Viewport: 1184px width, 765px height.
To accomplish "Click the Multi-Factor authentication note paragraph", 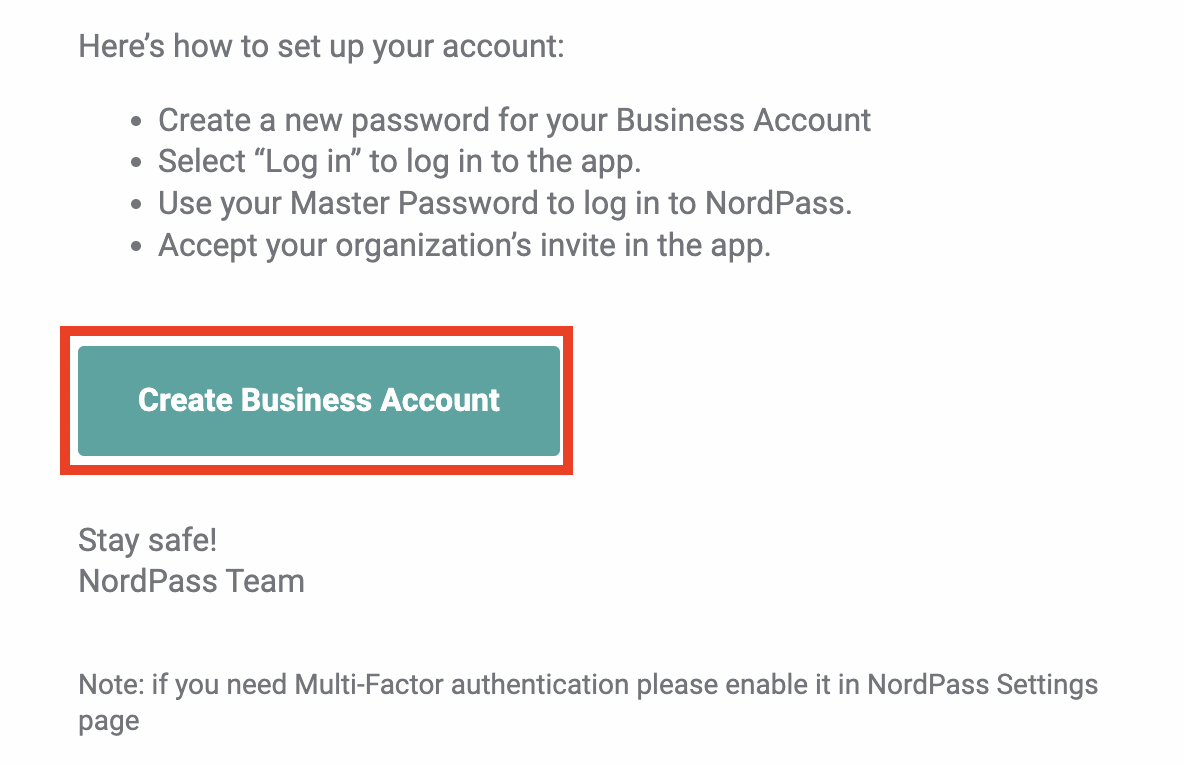I will pos(588,702).
